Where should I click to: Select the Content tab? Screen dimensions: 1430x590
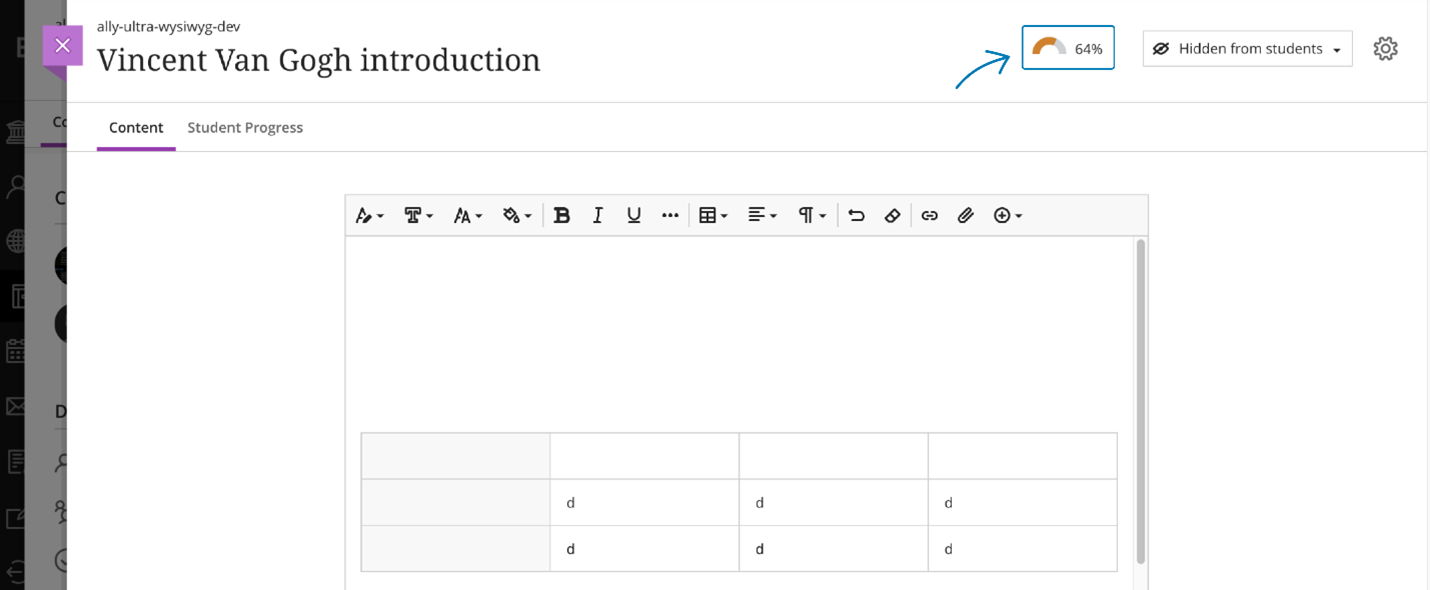136,127
